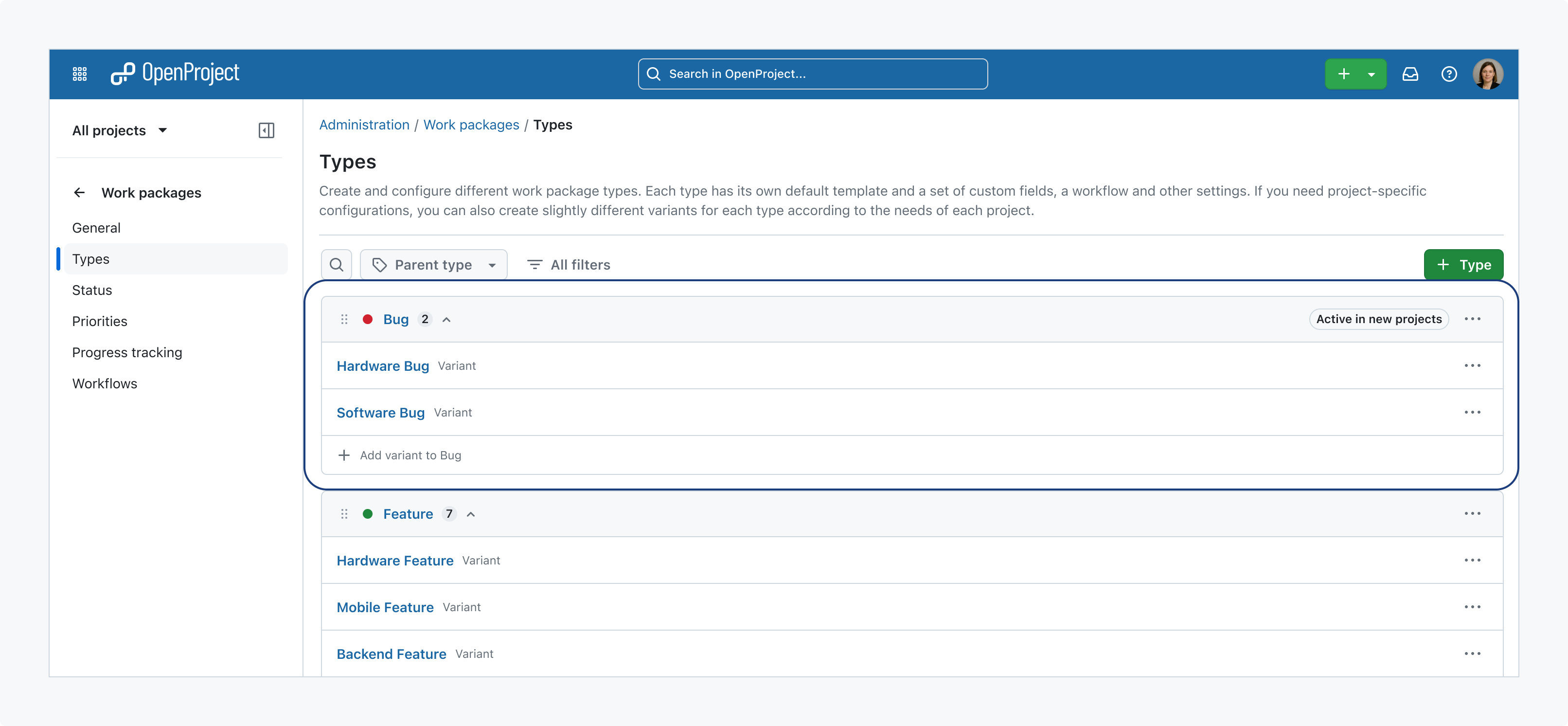Open the three-dot menu for Hardware Feature
1568x726 pixels.
[1473, 561]
